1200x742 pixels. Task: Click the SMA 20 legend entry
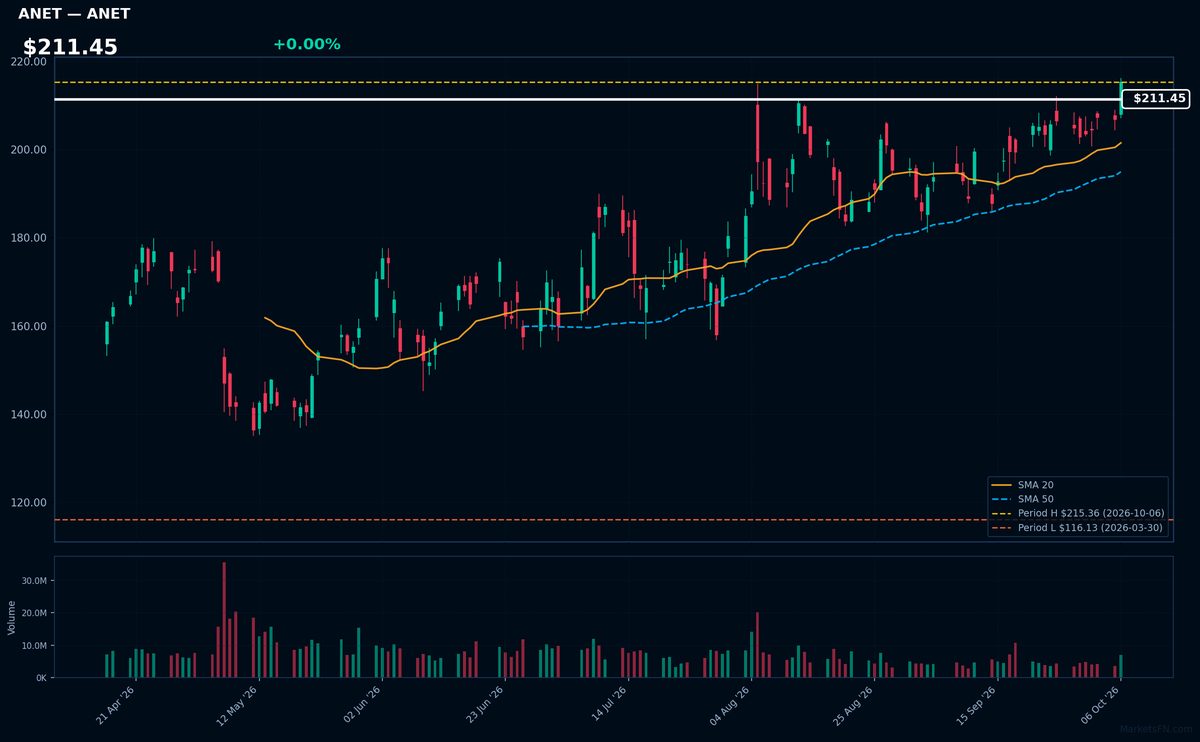tap(1021, 485)
